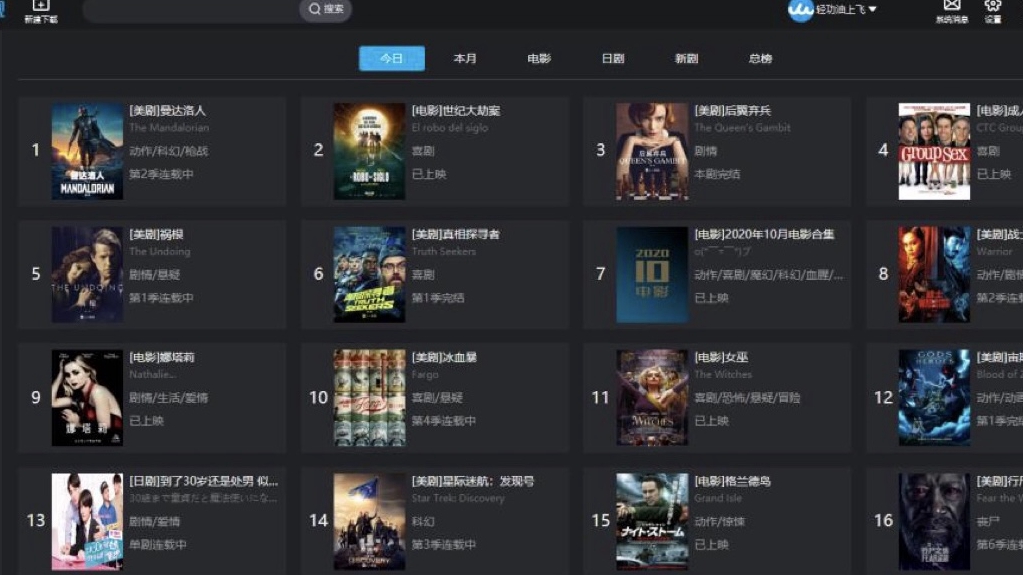Screen dimensions: 1023x575
Task: Click the Fargo poster thumbnail
Action: pyautogui.click(x=369, y=397)
